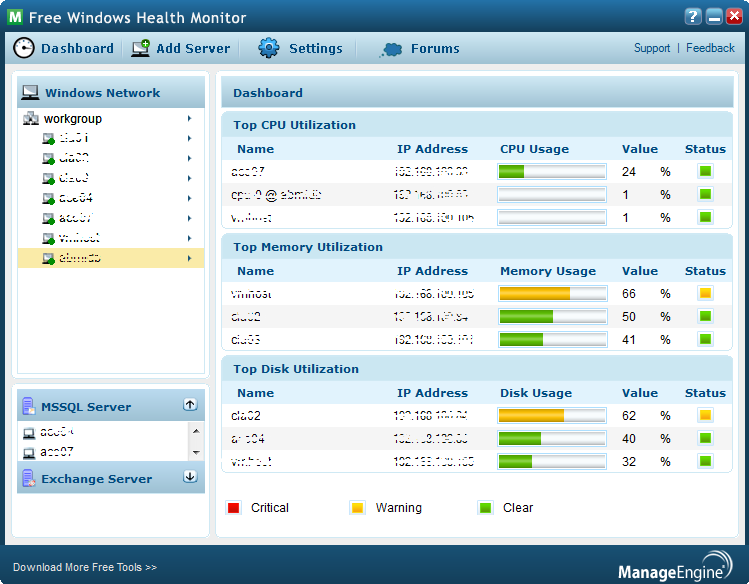Click the yellow status square of 66% memory row

pyautogui.click(x=705, y=293)
